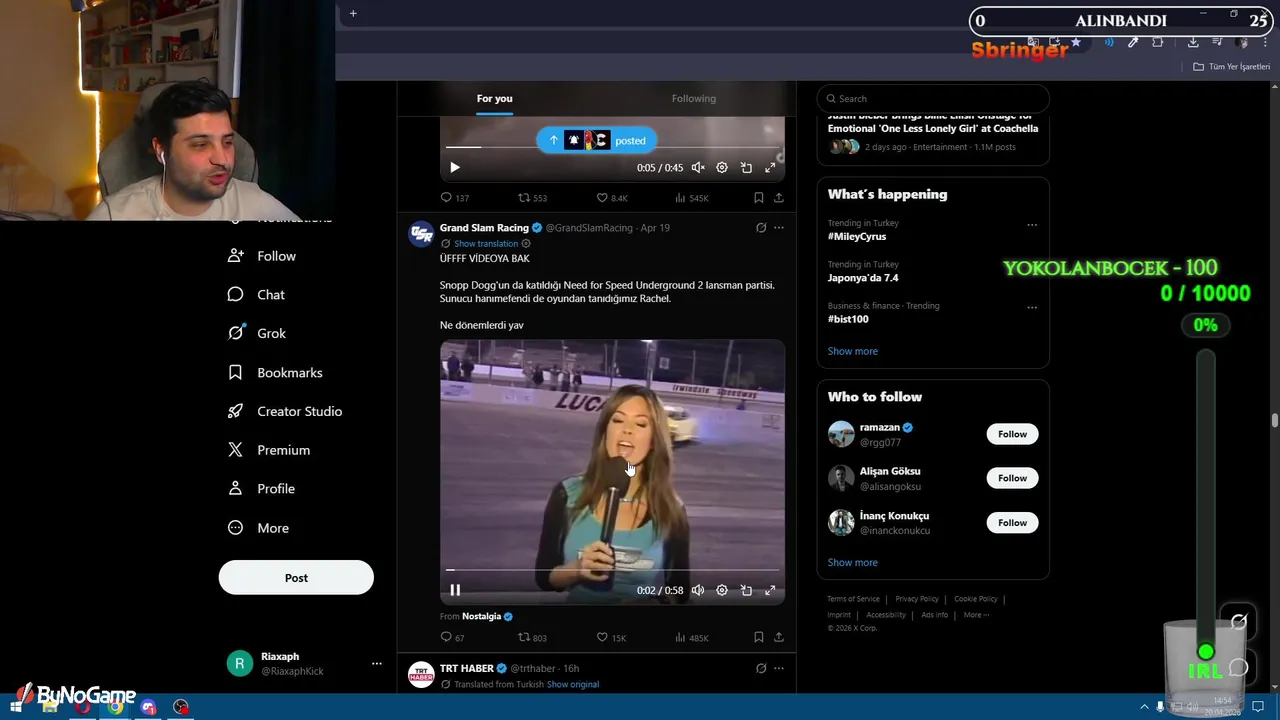The image size is (1280, 720).
Task: Switch to the Following tab
Action: 693,98
